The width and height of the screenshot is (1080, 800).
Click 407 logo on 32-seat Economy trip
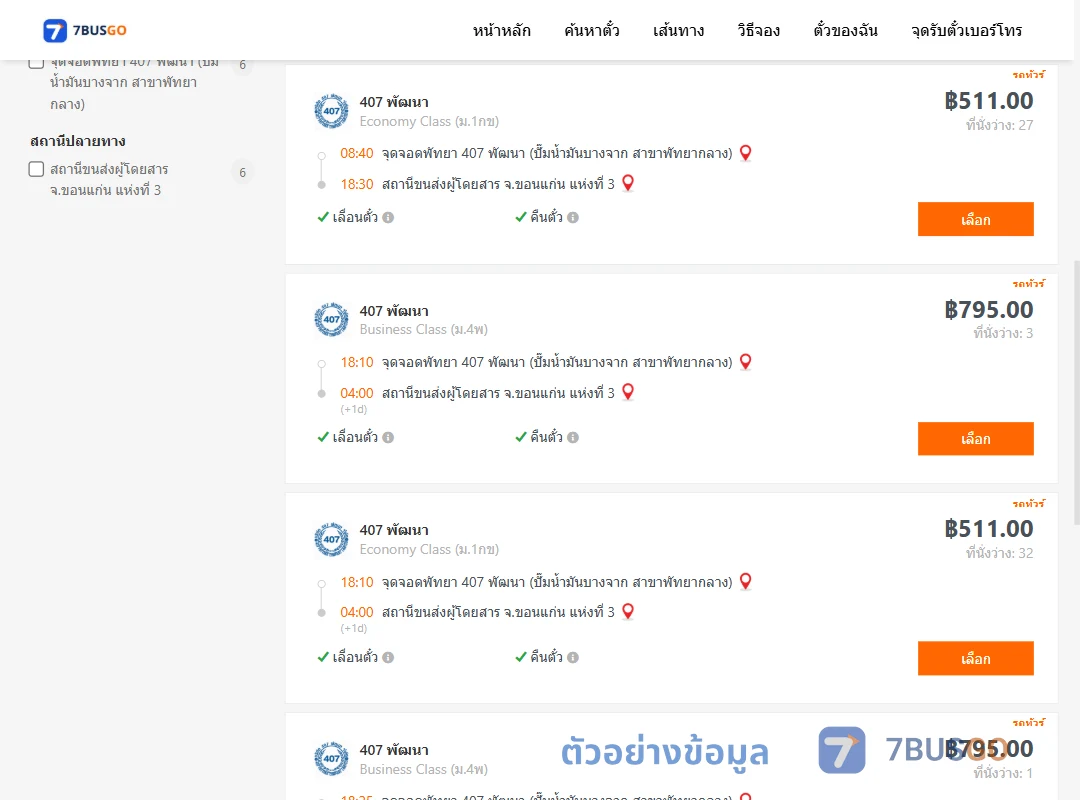(x=331, y=540)
